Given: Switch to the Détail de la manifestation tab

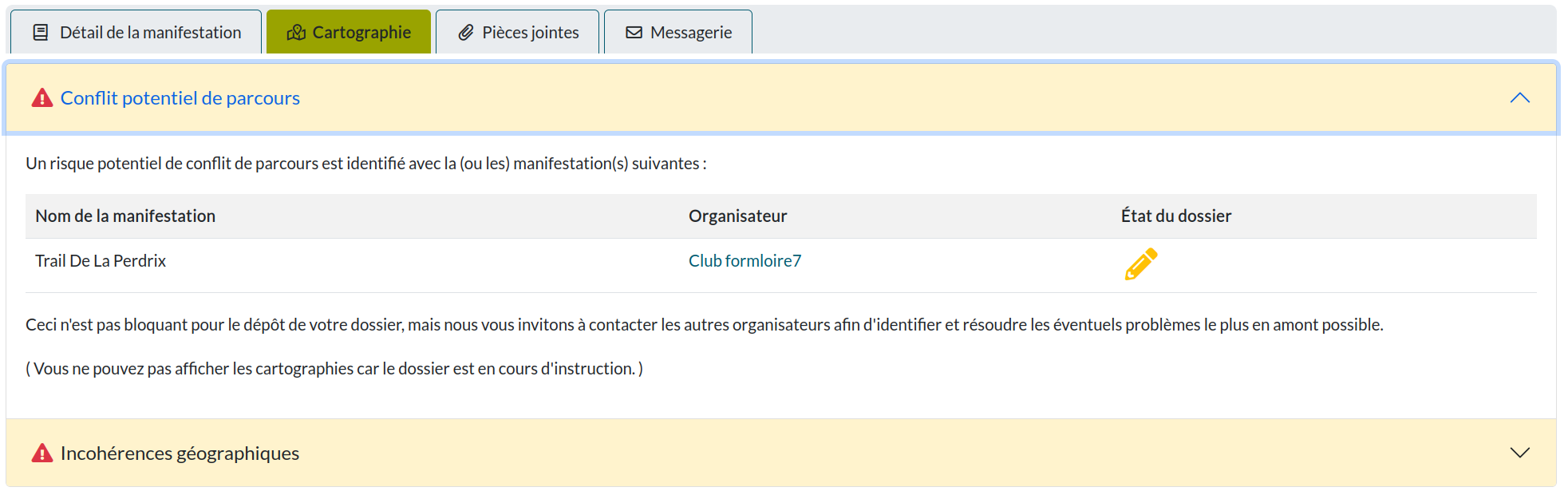Looking at the screenshot, I should coord(150,33).
